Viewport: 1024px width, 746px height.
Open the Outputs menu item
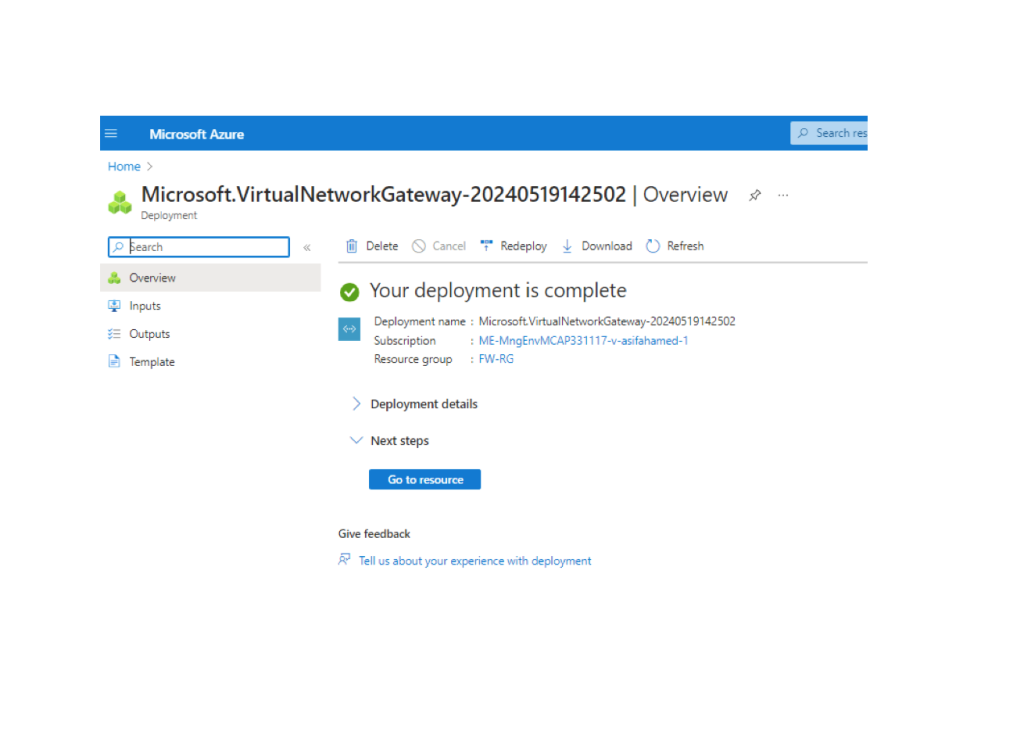coord(149,334)
